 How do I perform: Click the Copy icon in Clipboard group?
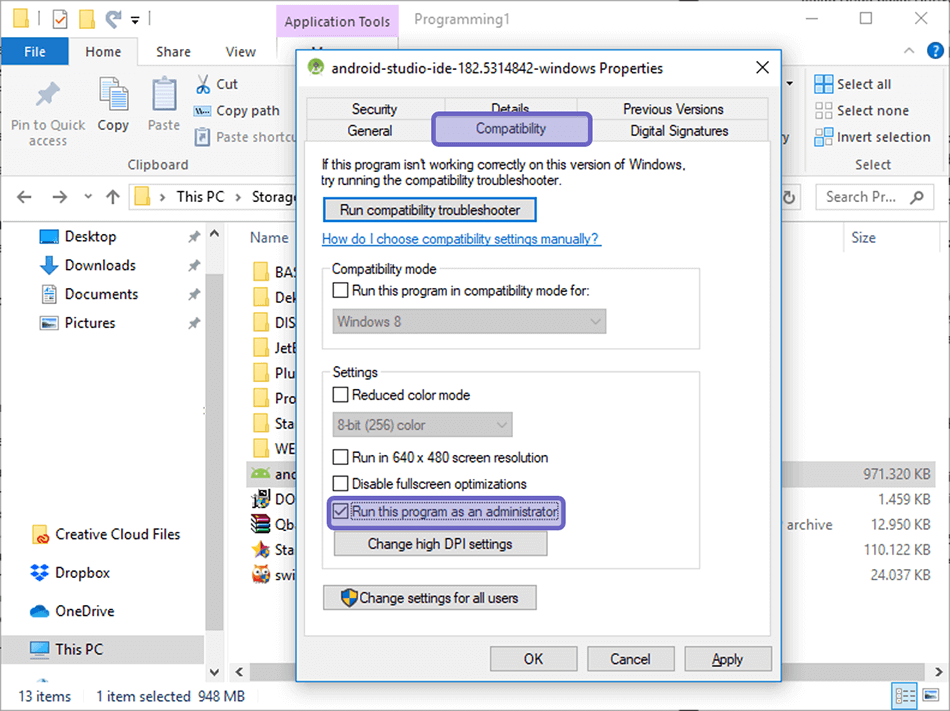[113, 94]
